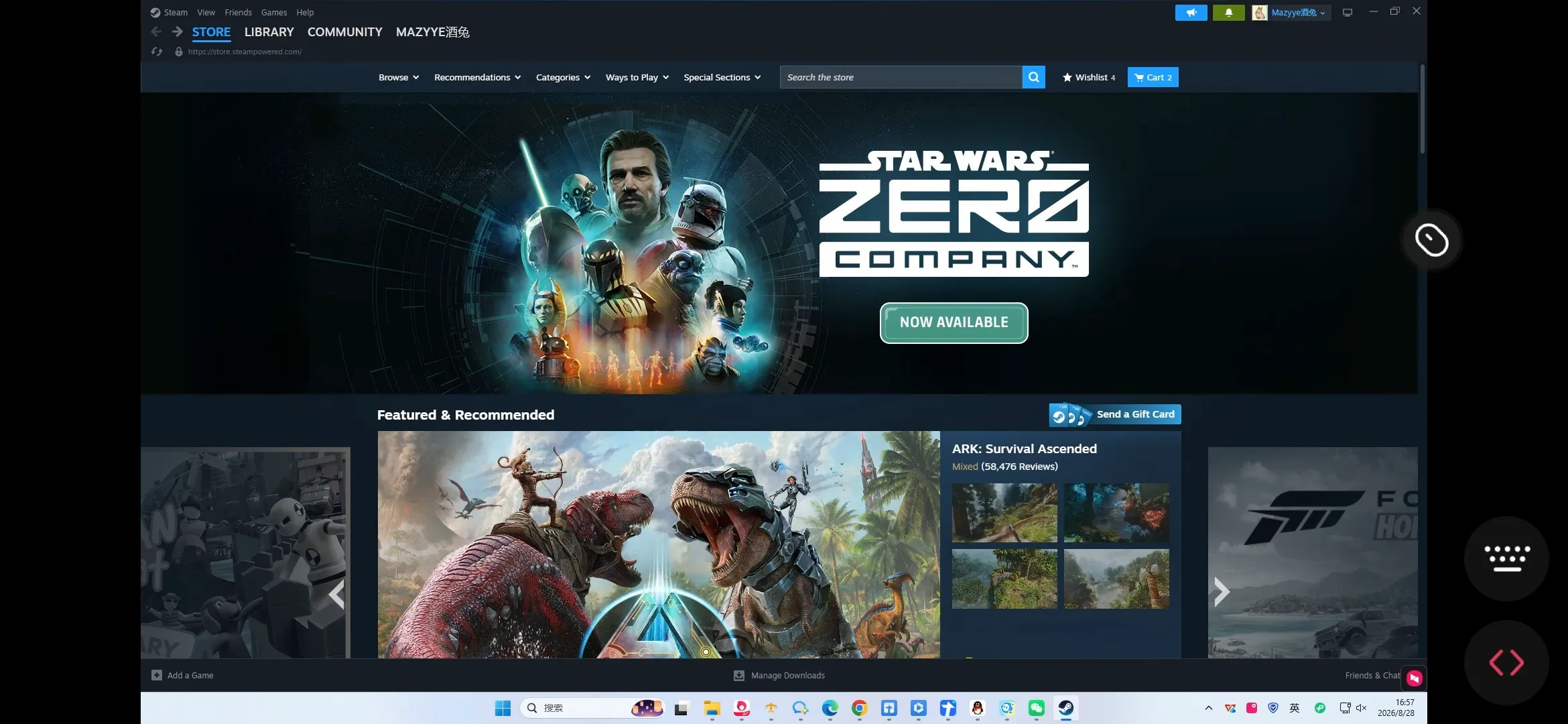Open the Windows Start menu
This screenshot has height=724, width=1568.
tap(503, 708)
